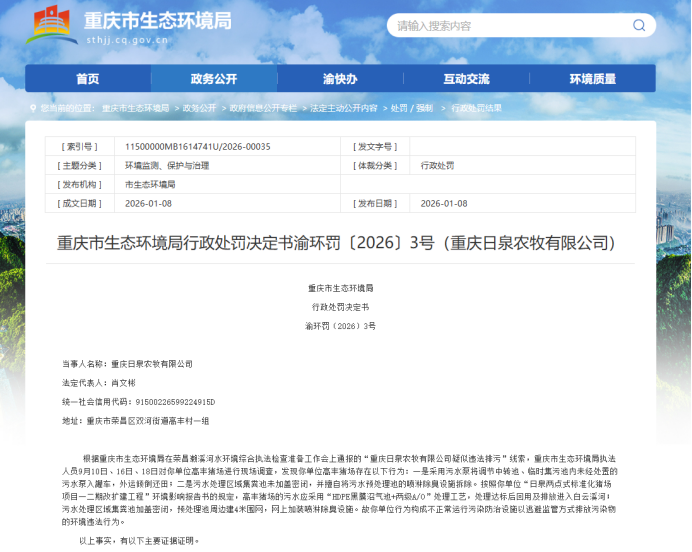Click the centered 重庆市生态环境局 line under headline
Image resolution: width=692 pixels, height=552 pixels.
click(340, 288)
